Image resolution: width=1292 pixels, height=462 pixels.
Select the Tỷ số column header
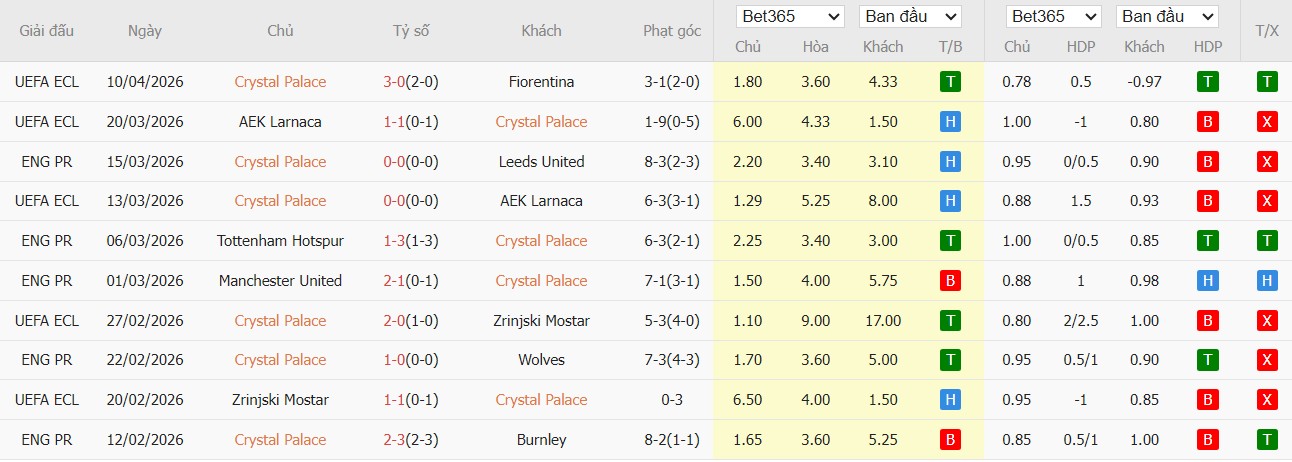[x=410, y=31]
